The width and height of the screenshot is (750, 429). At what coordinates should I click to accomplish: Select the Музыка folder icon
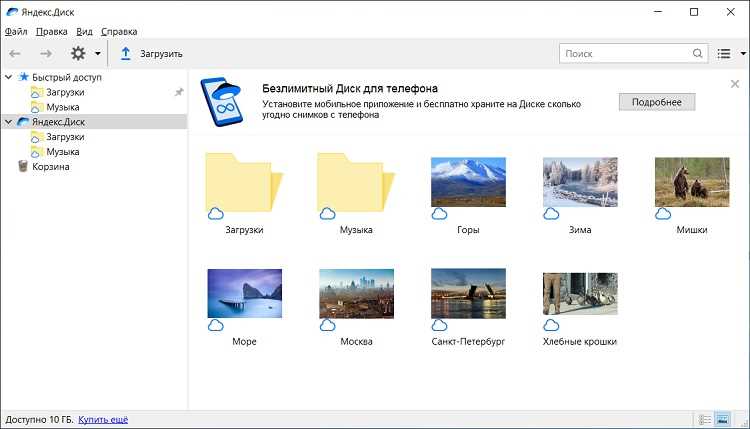[356, 182]
